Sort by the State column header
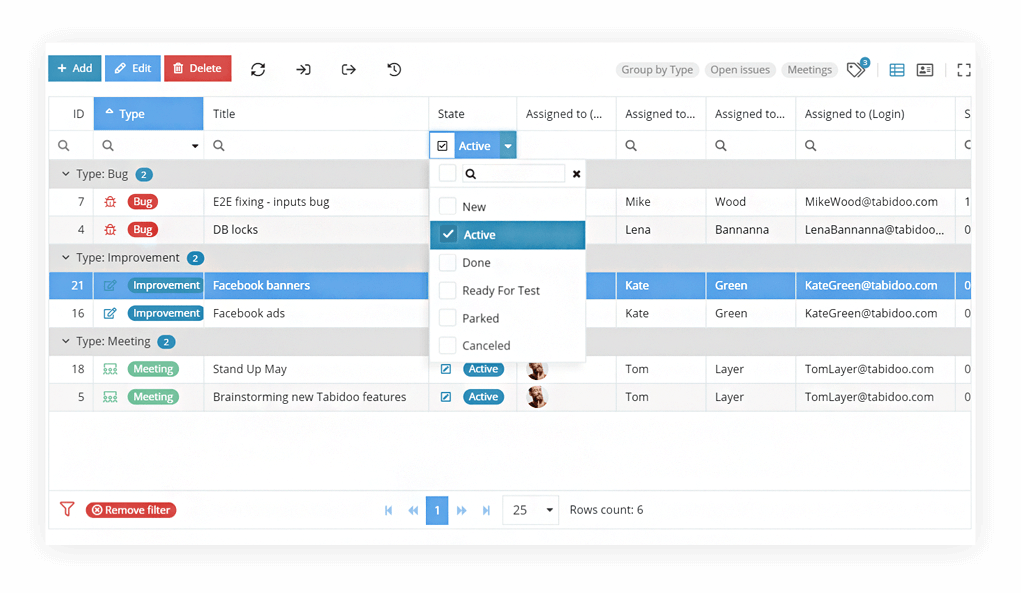The height and width of the screenshot is (593, 1021). point(473,114)
